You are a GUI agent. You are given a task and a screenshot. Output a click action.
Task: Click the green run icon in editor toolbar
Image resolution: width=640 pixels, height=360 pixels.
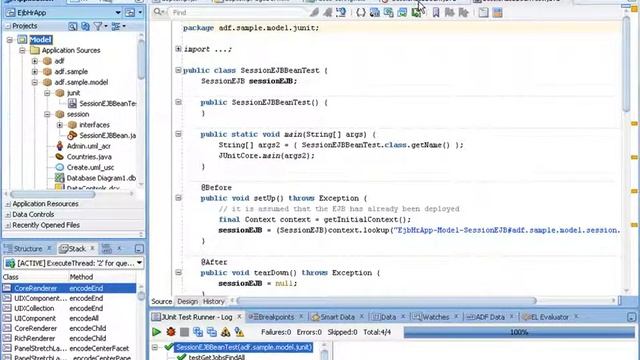tap(416, 13)
